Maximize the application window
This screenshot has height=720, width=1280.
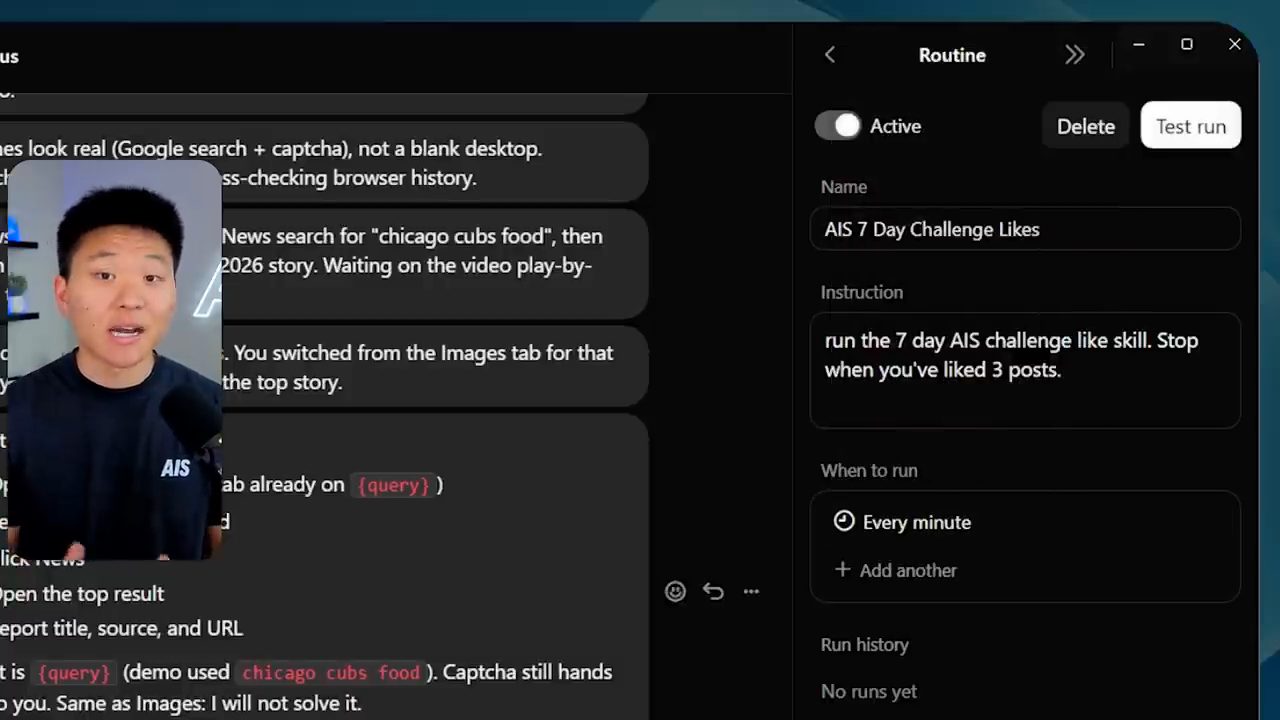tap(1187, 44)
